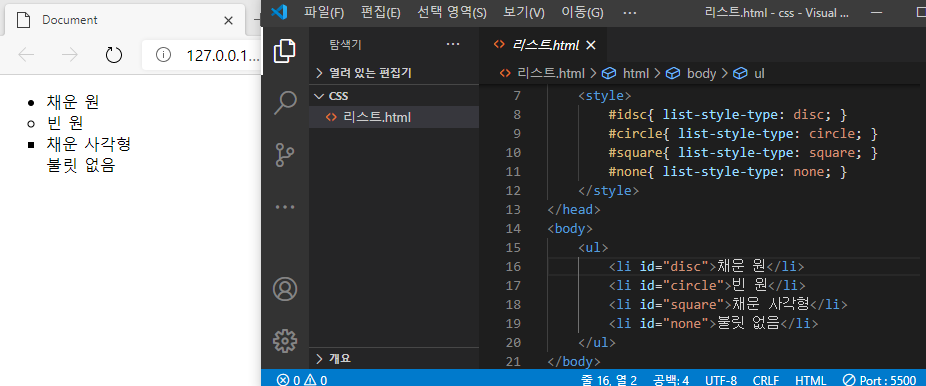Click the id="square" attribute on line 18
926x386 pixels.
click(x=682, y=304)
